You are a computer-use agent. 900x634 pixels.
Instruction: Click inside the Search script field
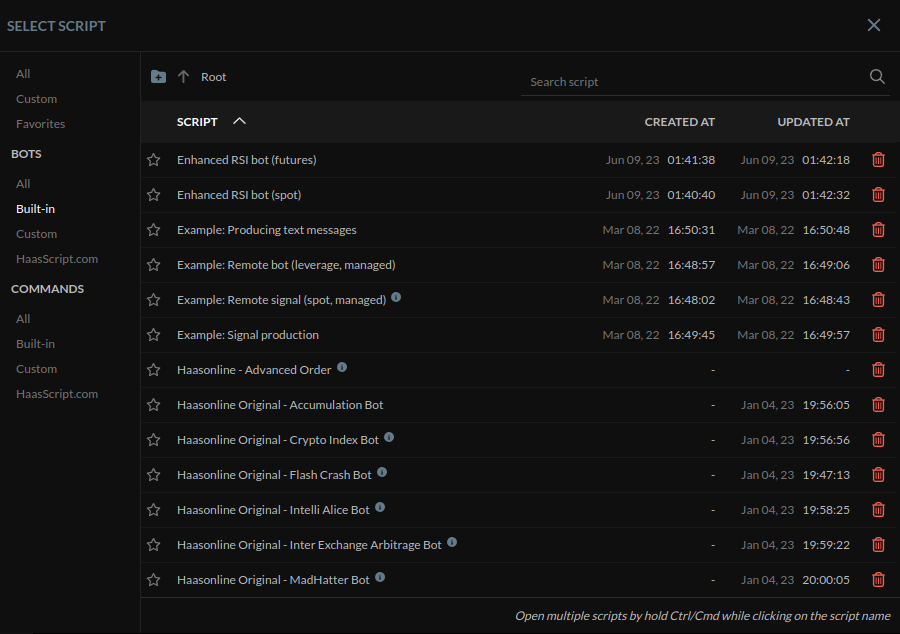click(650, 81)
